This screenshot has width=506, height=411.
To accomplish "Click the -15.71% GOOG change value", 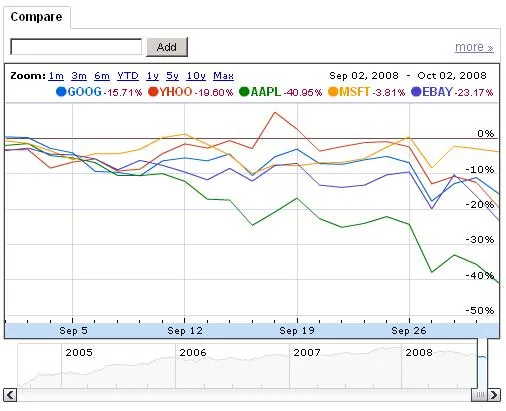I will [123, 93].
